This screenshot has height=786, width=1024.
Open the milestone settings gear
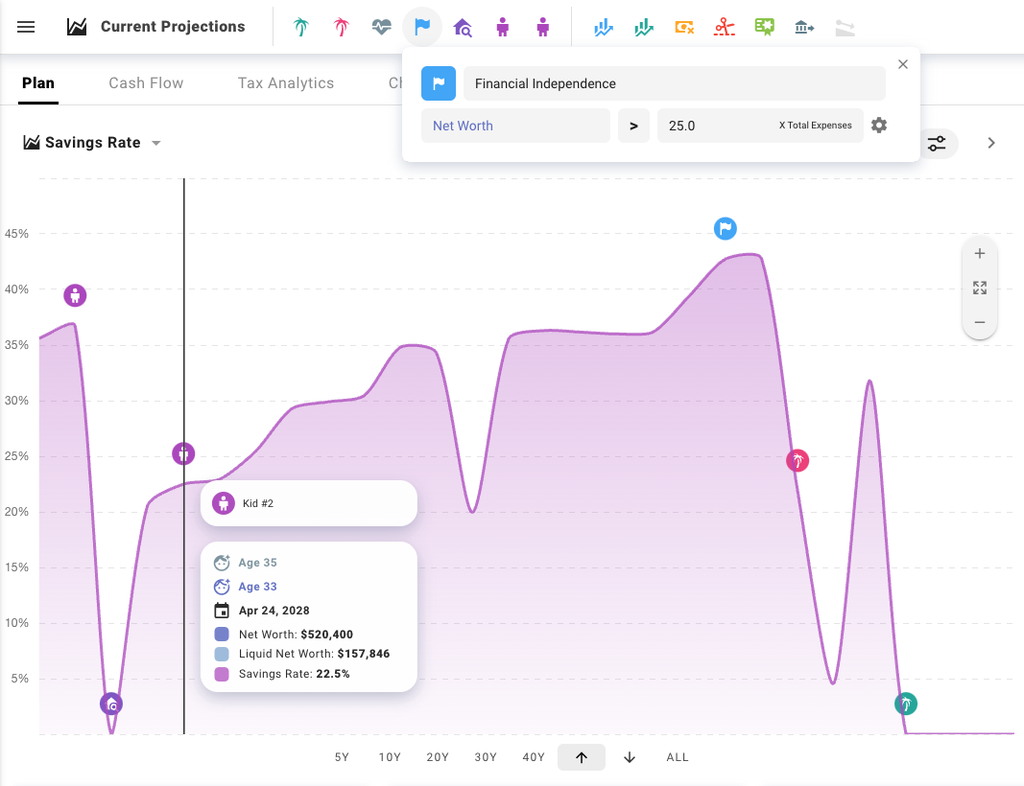tap(879, 125)
